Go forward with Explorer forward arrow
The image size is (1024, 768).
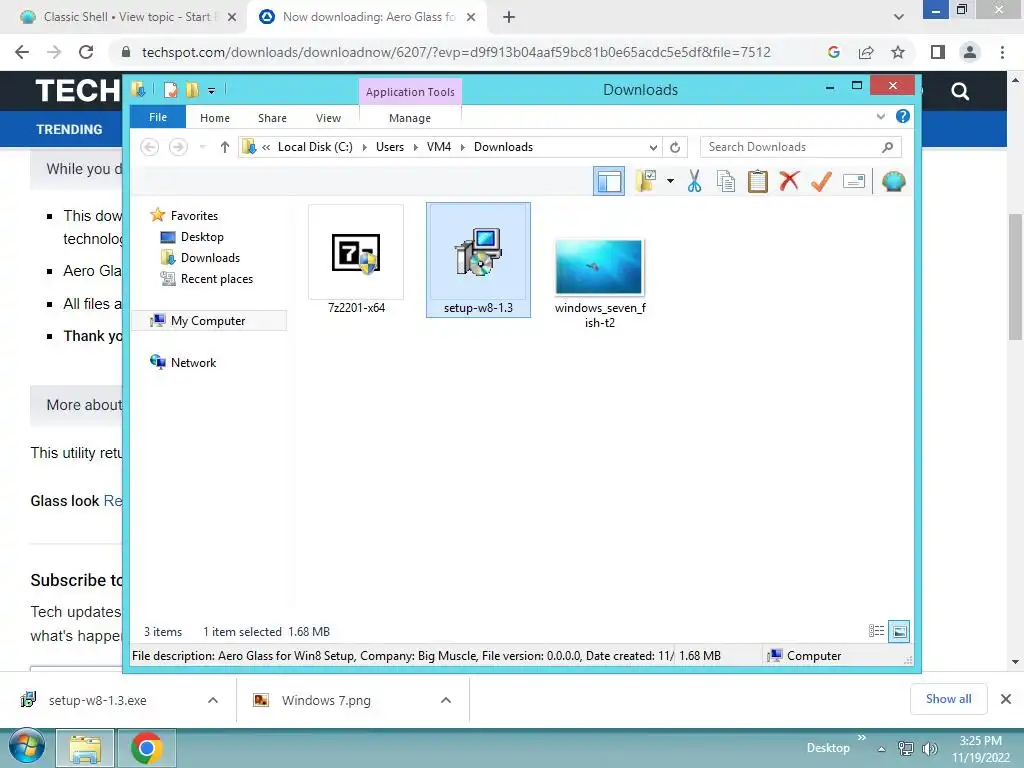click(x=178, y=147)
